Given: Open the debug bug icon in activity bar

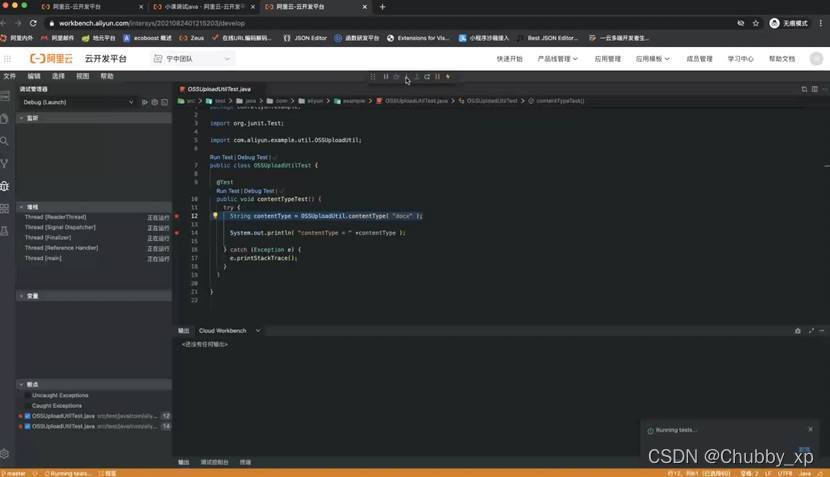Looking at the screenshot, I should (5, 186).
